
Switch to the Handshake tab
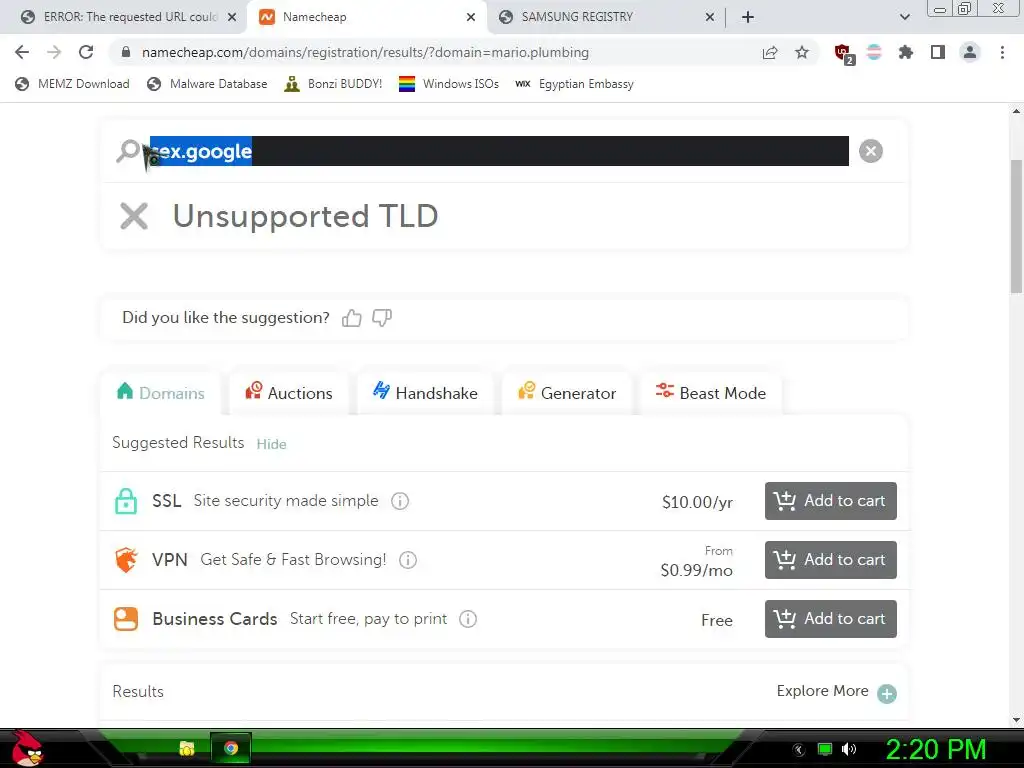click(425, 393)
